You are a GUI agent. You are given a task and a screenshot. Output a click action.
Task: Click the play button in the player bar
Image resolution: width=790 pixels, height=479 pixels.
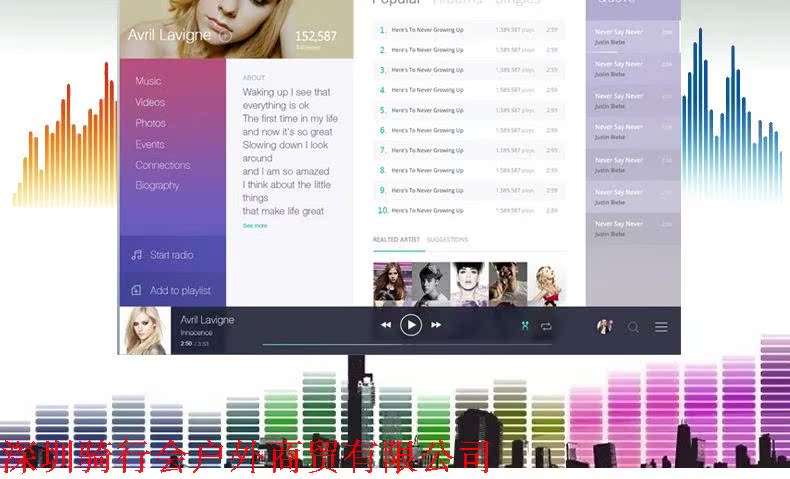pos(411,325)
